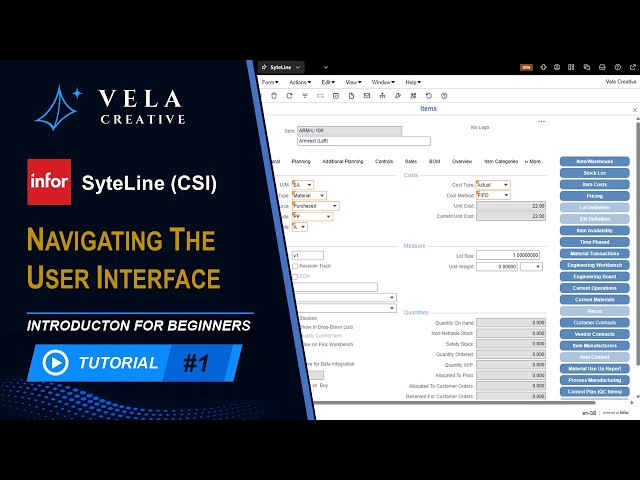Click the Item/Warehouse button
Screen dimensions: 640x480
pos(595,161)
